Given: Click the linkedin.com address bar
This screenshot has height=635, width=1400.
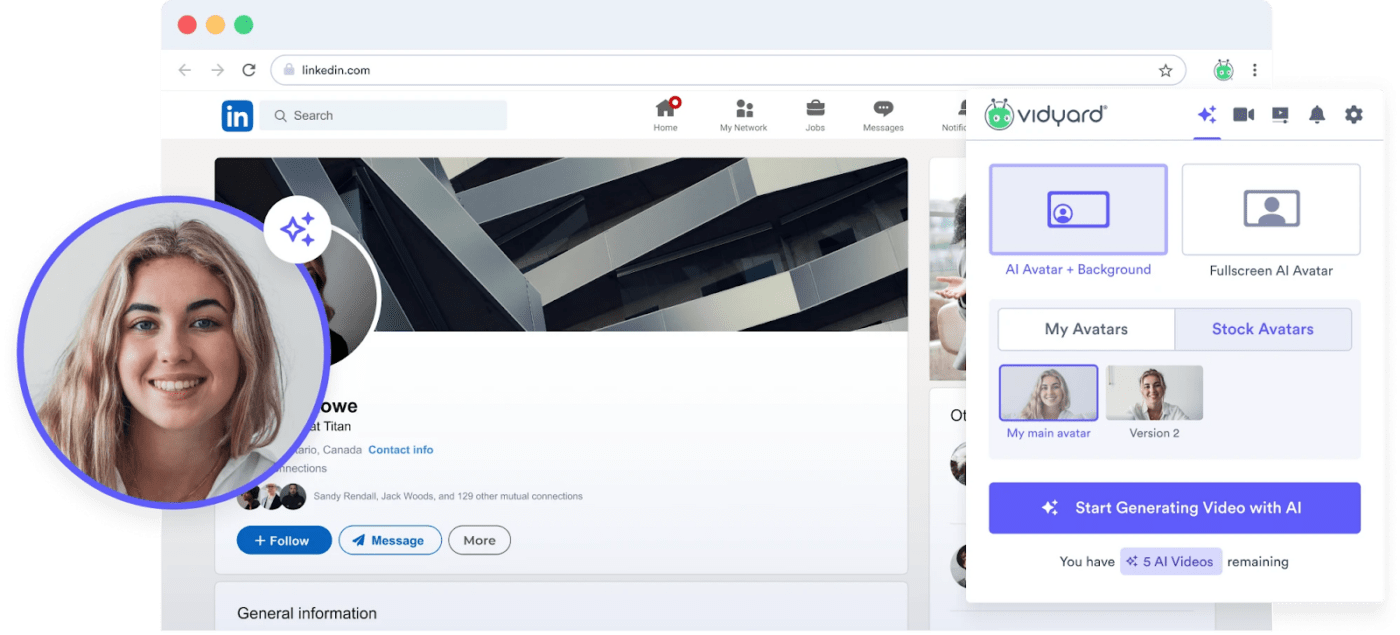Looking at the screenshot, I should (728, 70).
